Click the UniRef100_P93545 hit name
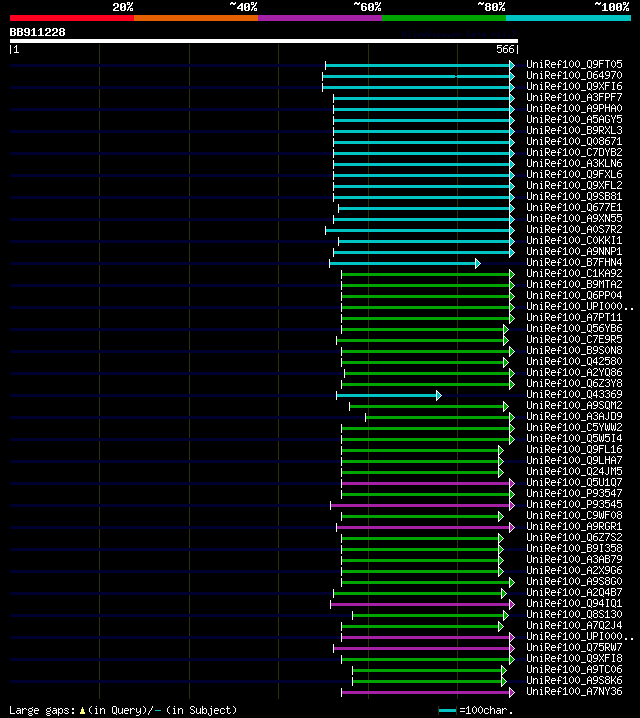Viewport: 640px width, 718px height. 574,504
